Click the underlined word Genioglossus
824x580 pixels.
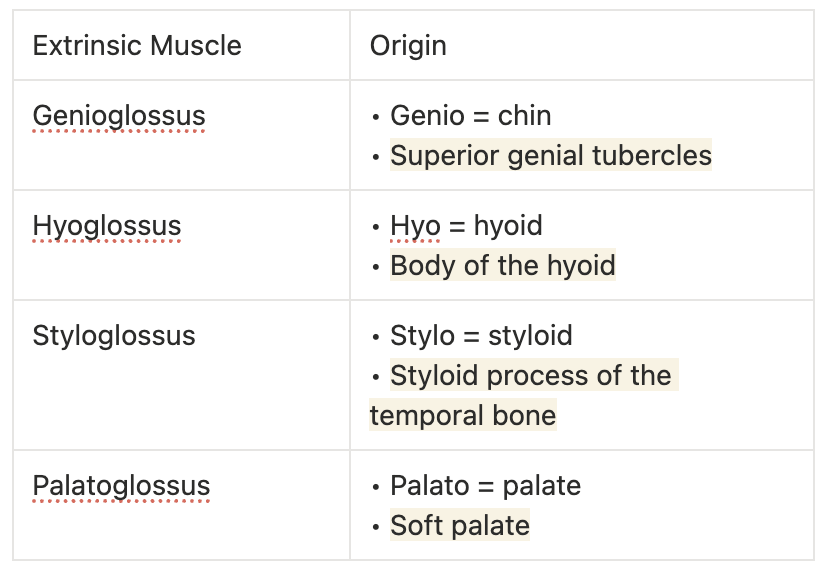(119, 116)
